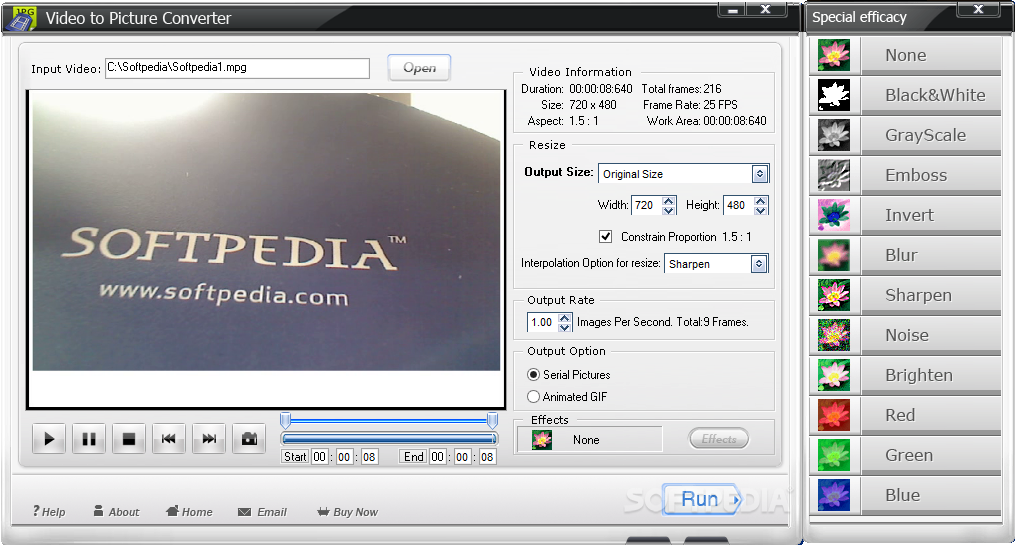The width and height of the screenshot is (1015, 545).
Task: Click the Email link
Action: point(262,512)
